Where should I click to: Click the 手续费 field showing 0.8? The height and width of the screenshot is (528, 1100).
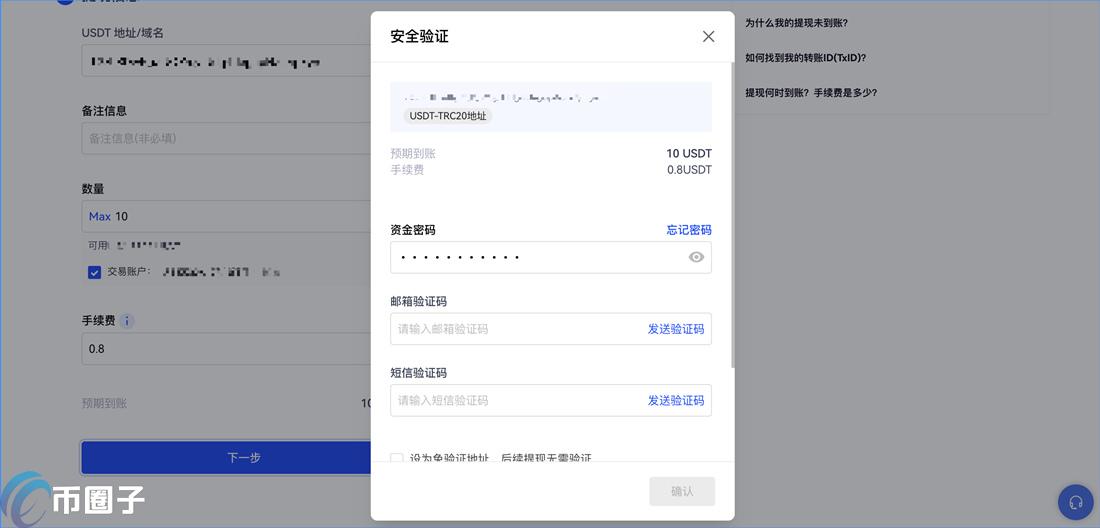pyautogui.click(x=226, y=348)
